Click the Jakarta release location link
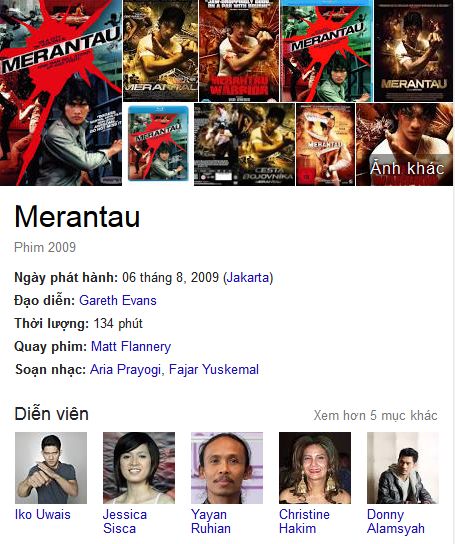 (248, 278)
